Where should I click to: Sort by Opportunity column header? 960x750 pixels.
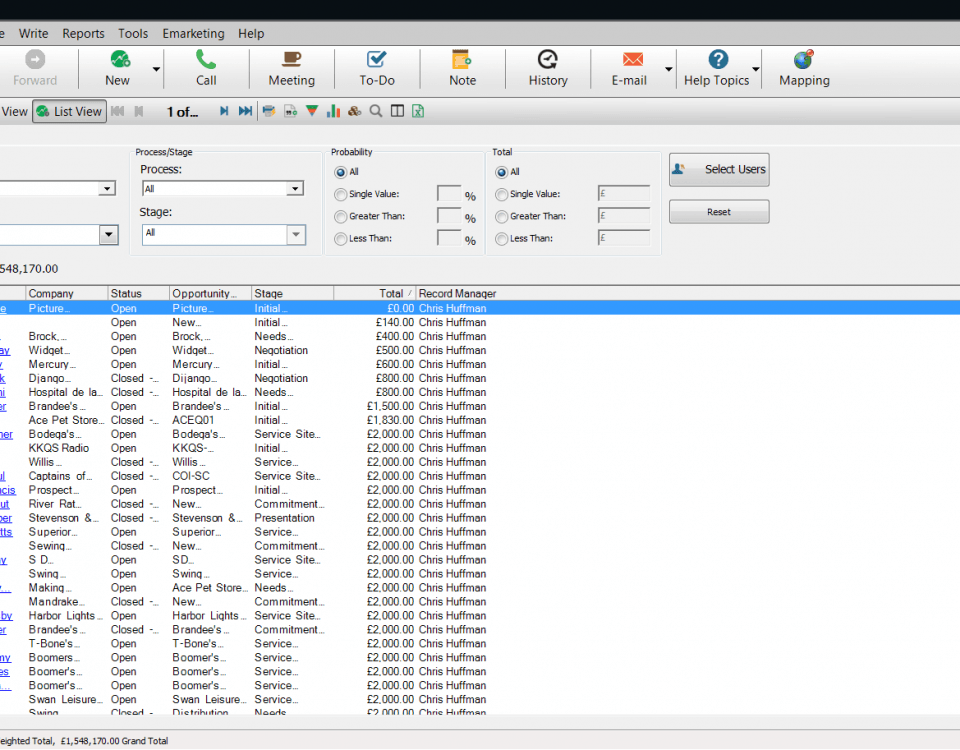tap(210, 293)
